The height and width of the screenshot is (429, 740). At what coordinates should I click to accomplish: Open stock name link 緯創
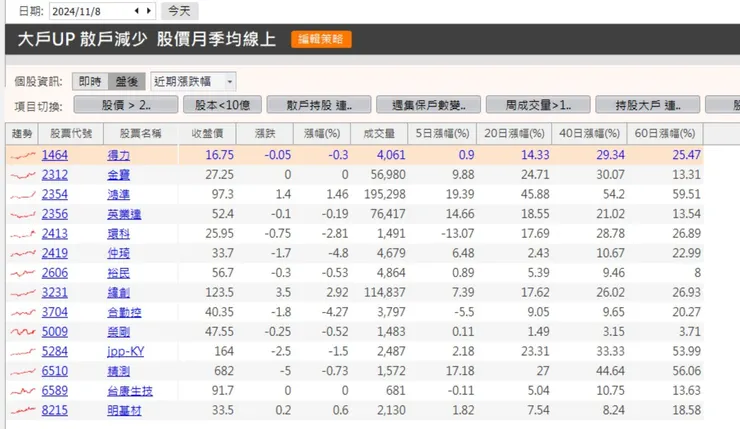pyautogui.click(x=118, y=293)
